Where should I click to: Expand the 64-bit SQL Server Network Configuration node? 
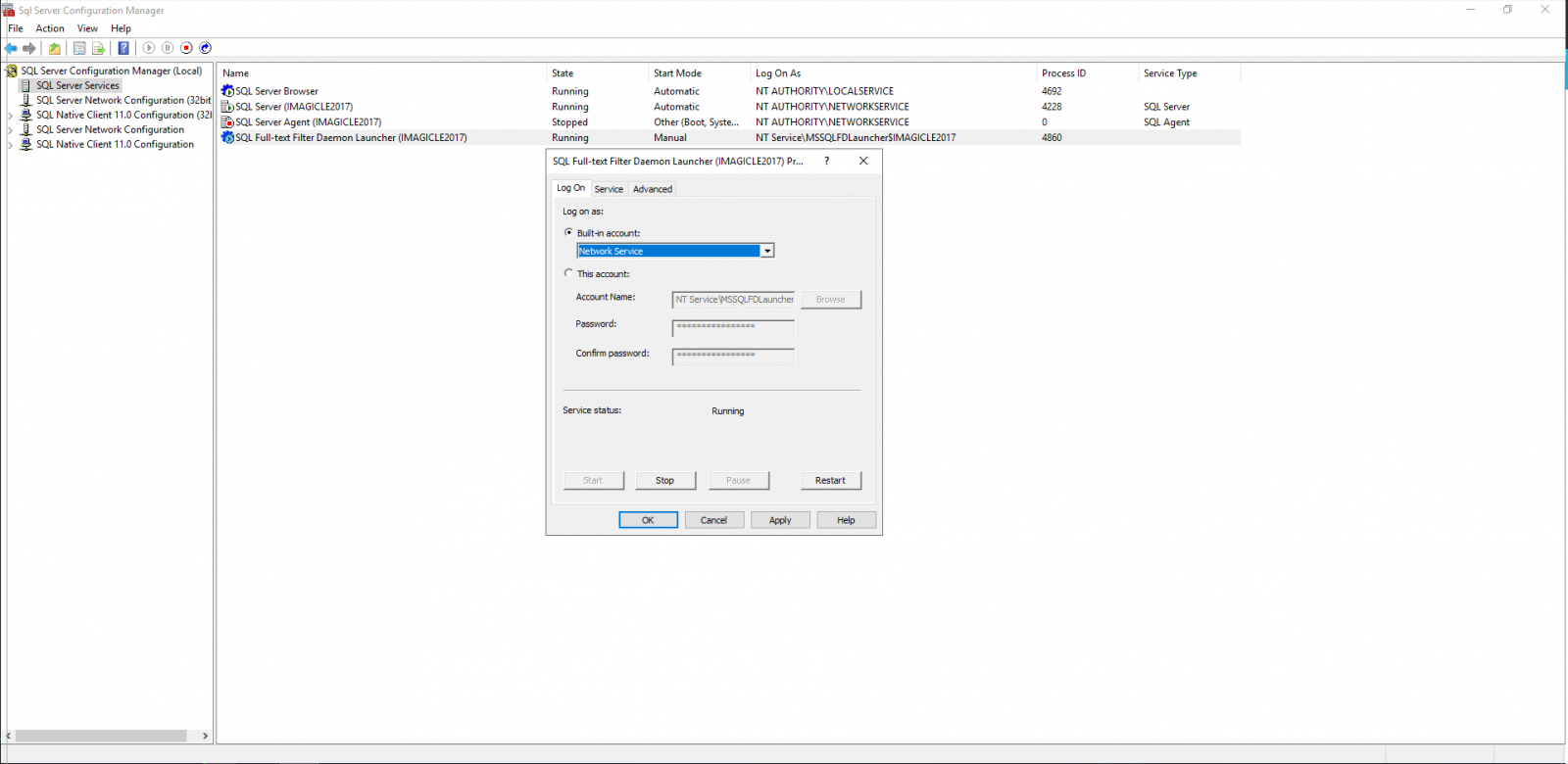tap(11, 129)
